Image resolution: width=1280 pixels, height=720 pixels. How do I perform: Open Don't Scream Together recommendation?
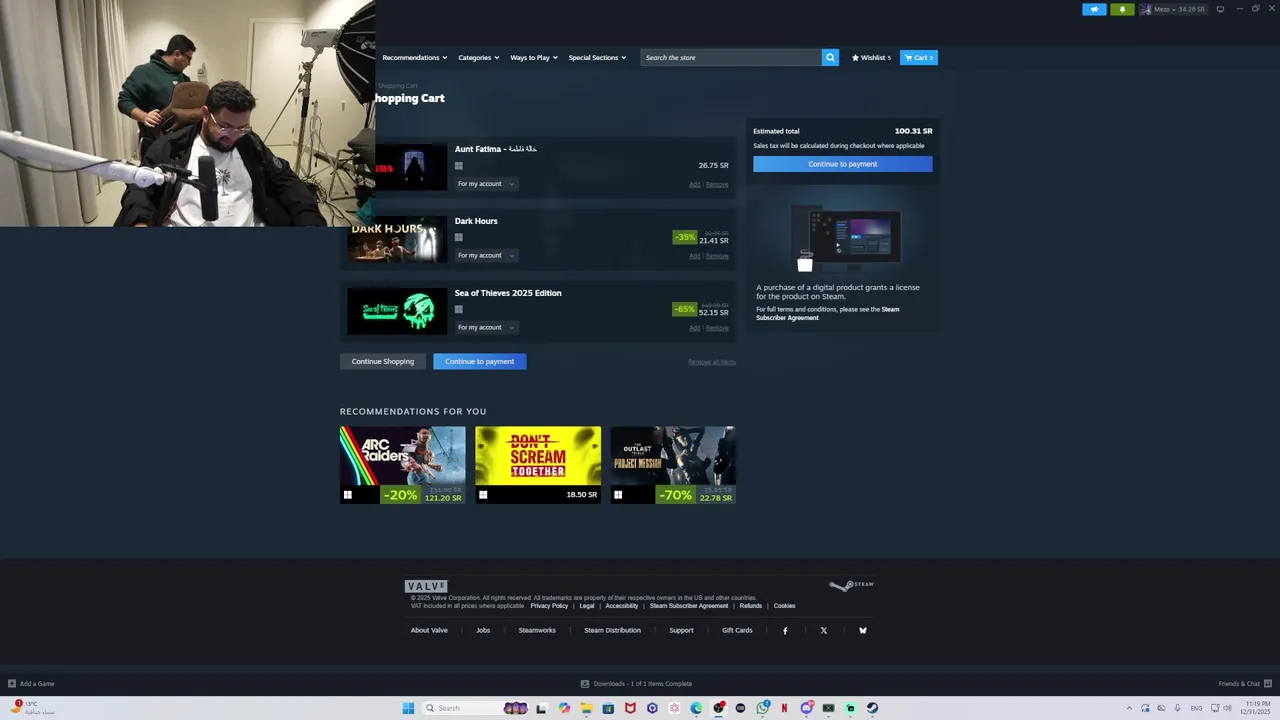538,465
